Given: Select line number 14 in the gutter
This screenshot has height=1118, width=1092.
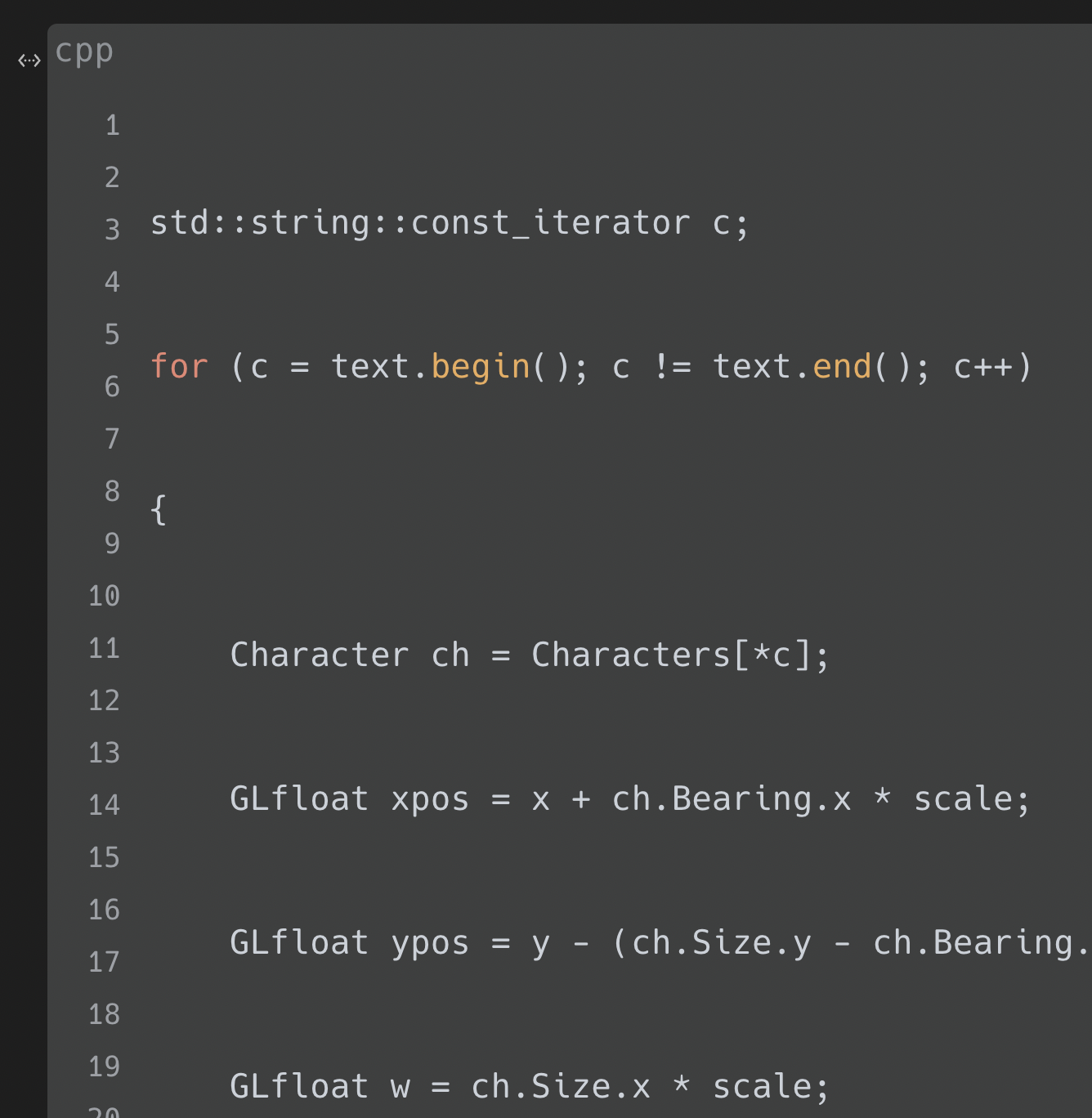Looking at the screenshot, I should point(104,805).
